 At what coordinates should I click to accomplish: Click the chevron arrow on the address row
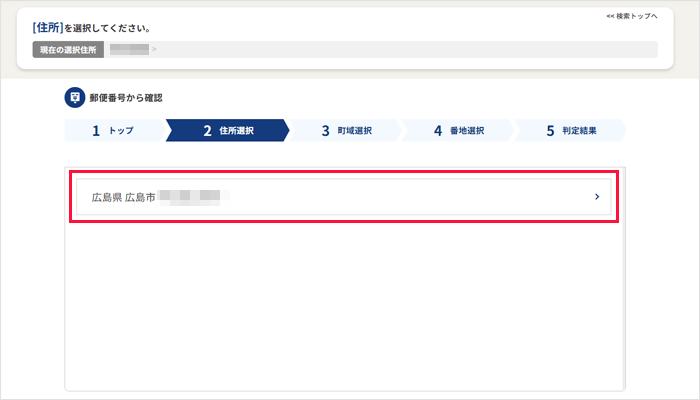click(597, 197)
